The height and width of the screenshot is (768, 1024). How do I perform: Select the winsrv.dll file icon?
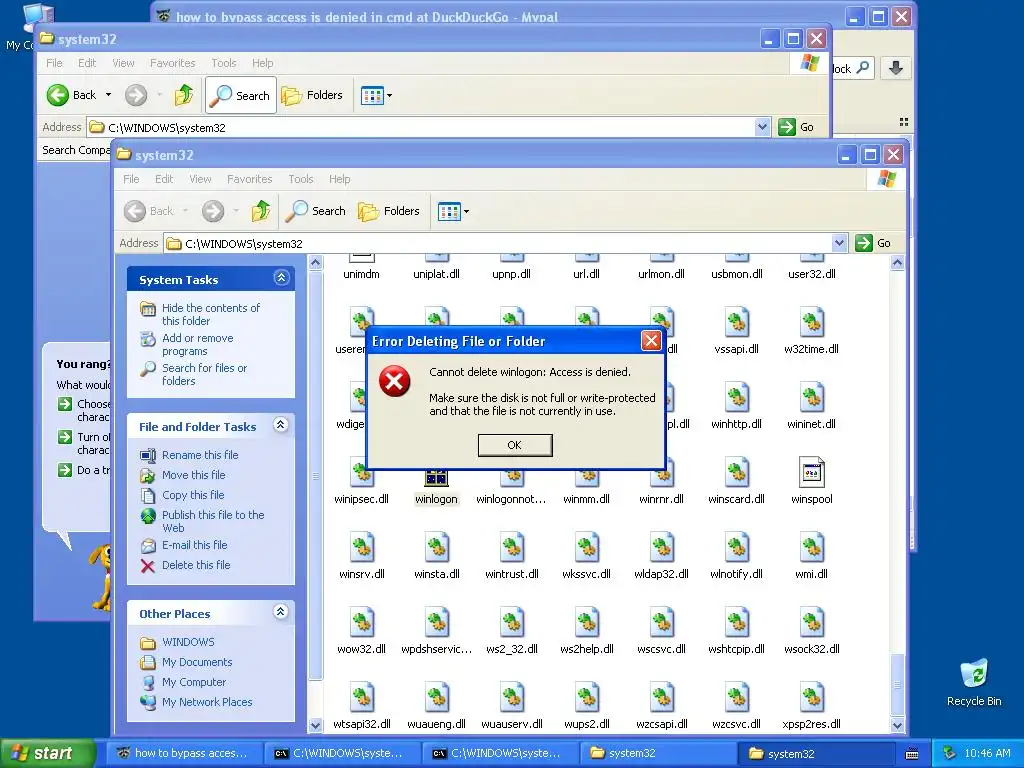[x=361, y=547]
